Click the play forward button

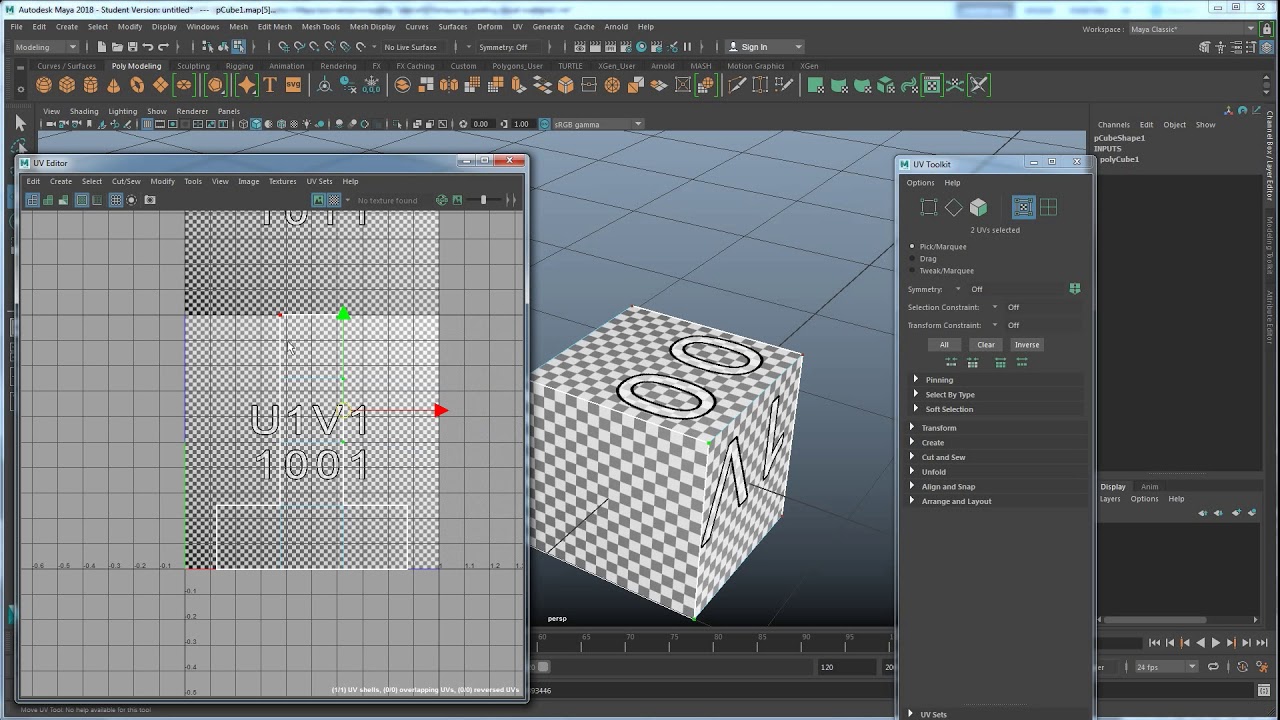(x=1216, y=643)
